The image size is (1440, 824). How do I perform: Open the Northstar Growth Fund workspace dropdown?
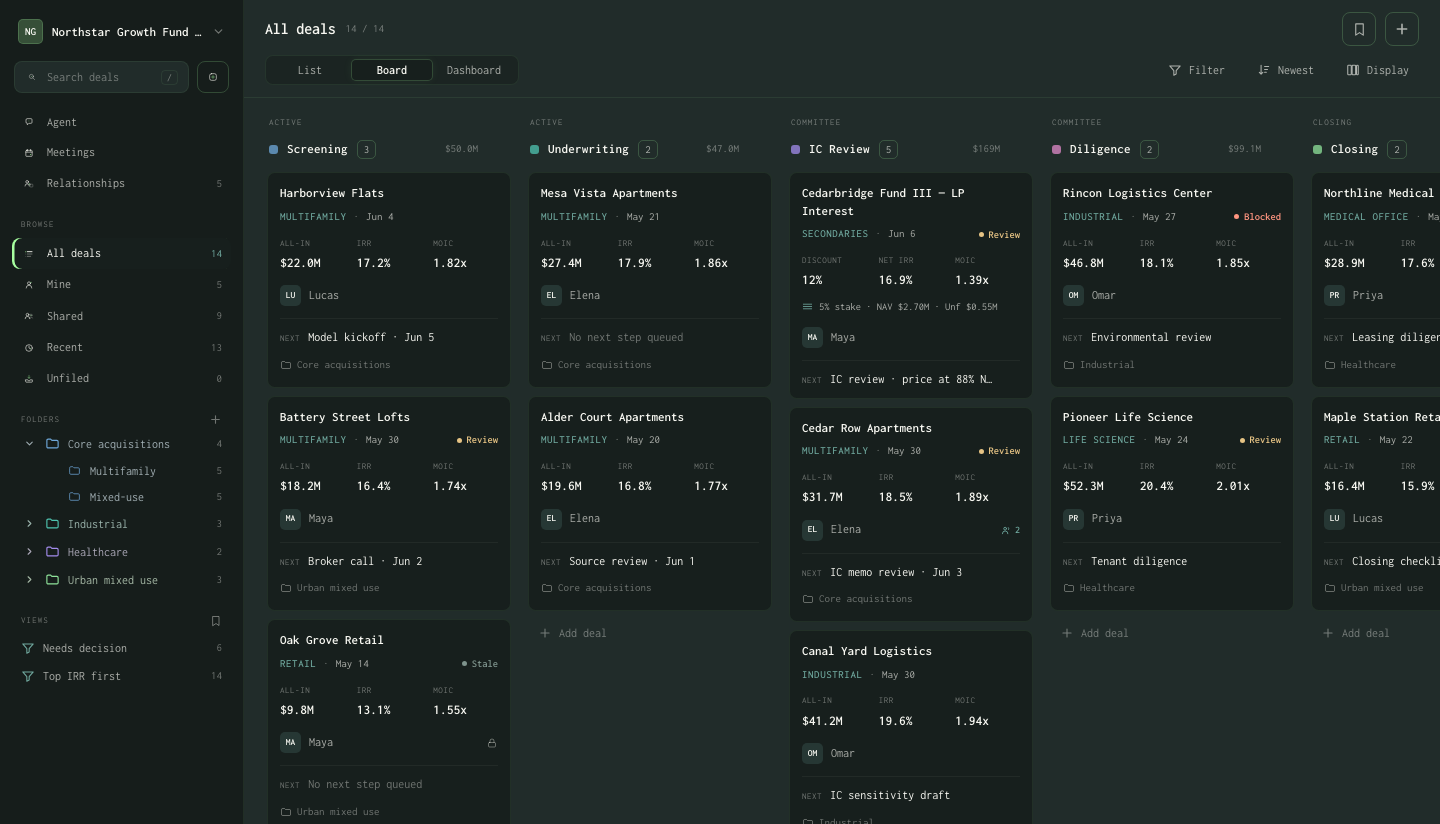[x=121, y=32]
